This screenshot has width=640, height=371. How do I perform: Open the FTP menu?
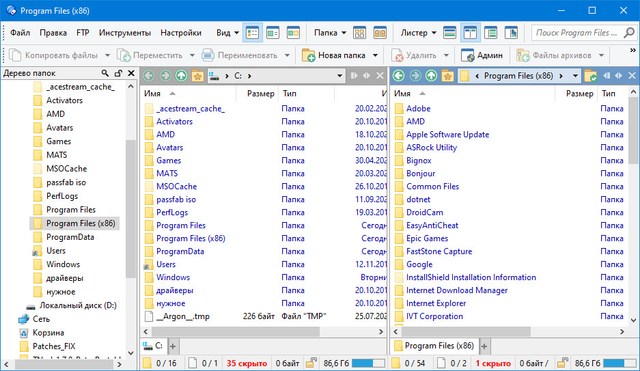pos(83,33)
